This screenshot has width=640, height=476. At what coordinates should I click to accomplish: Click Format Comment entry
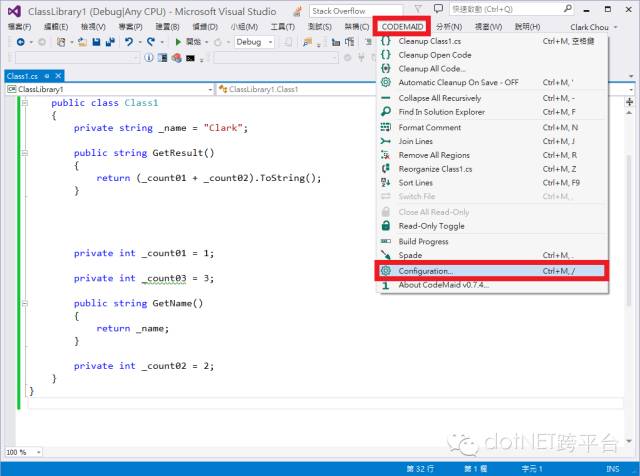pyautogui.click(x=492, y=127)
